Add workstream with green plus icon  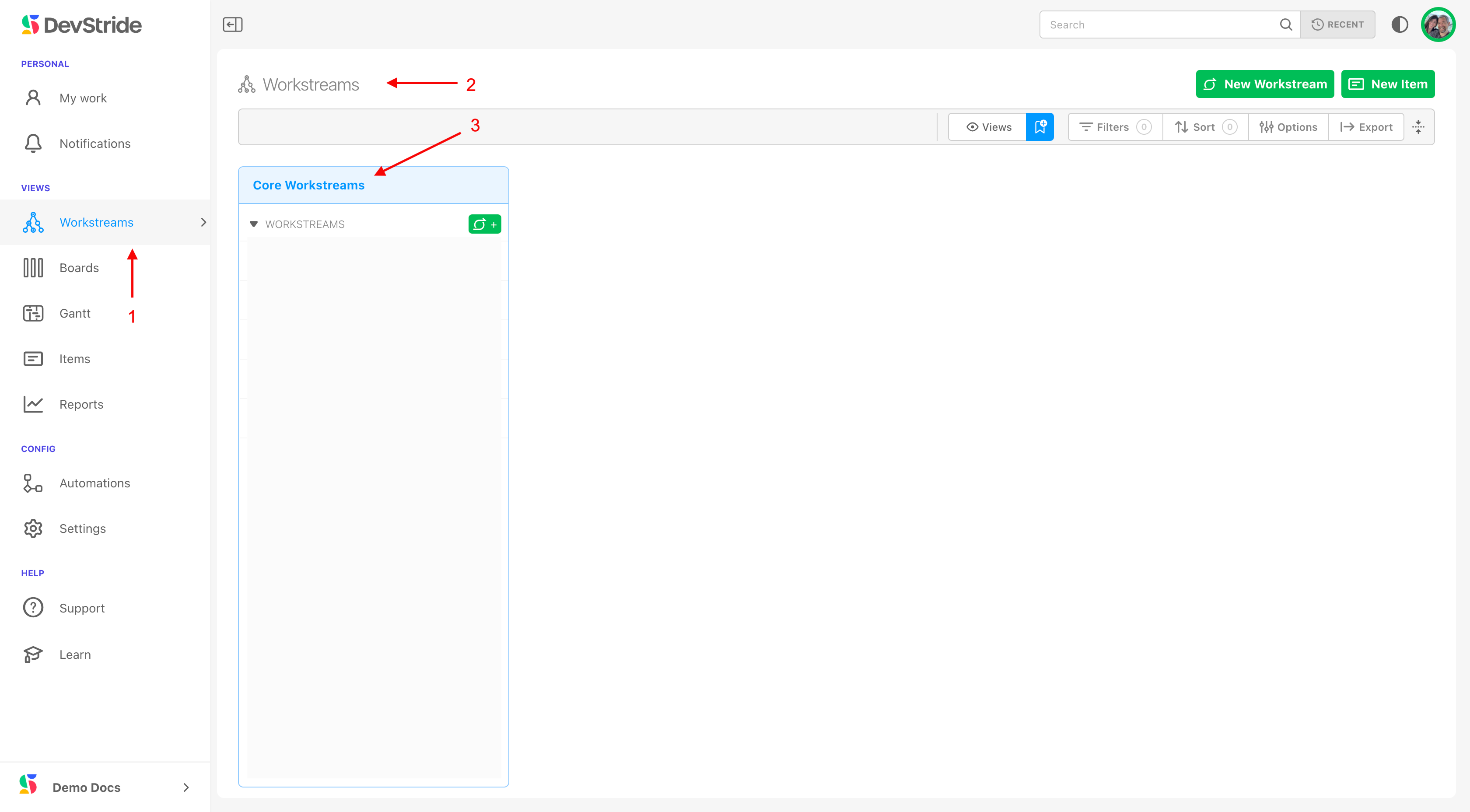[484, 224]
